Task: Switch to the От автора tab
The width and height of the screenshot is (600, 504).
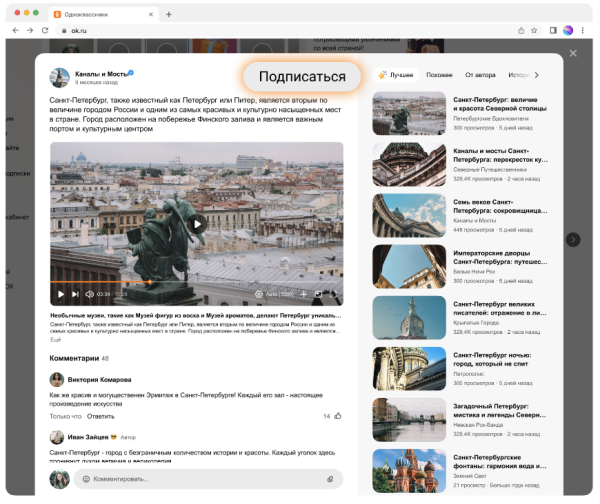Action: coord(480,75)
